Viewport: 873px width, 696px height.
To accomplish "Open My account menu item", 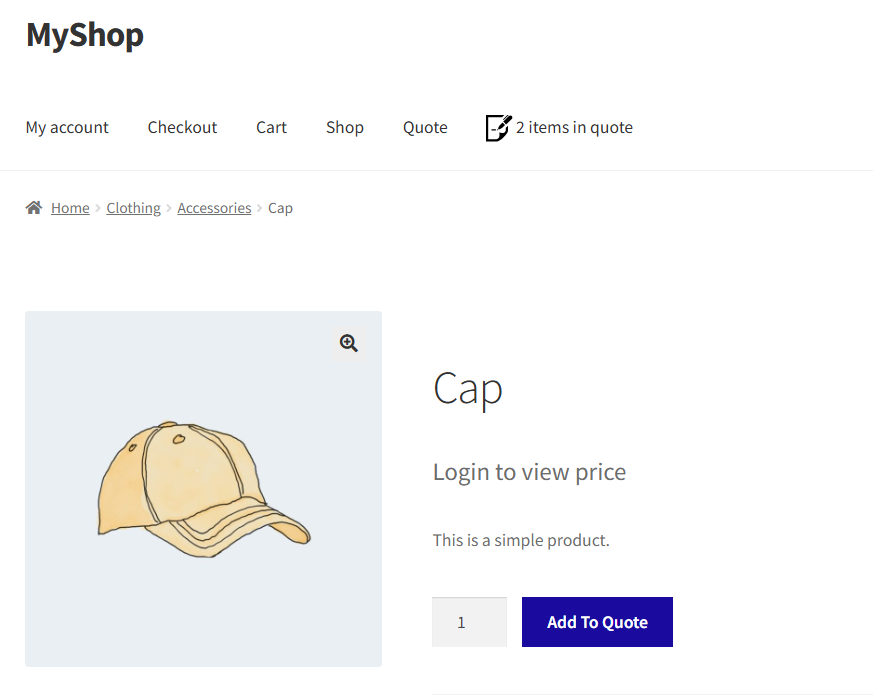I will [x=67, y=128].
